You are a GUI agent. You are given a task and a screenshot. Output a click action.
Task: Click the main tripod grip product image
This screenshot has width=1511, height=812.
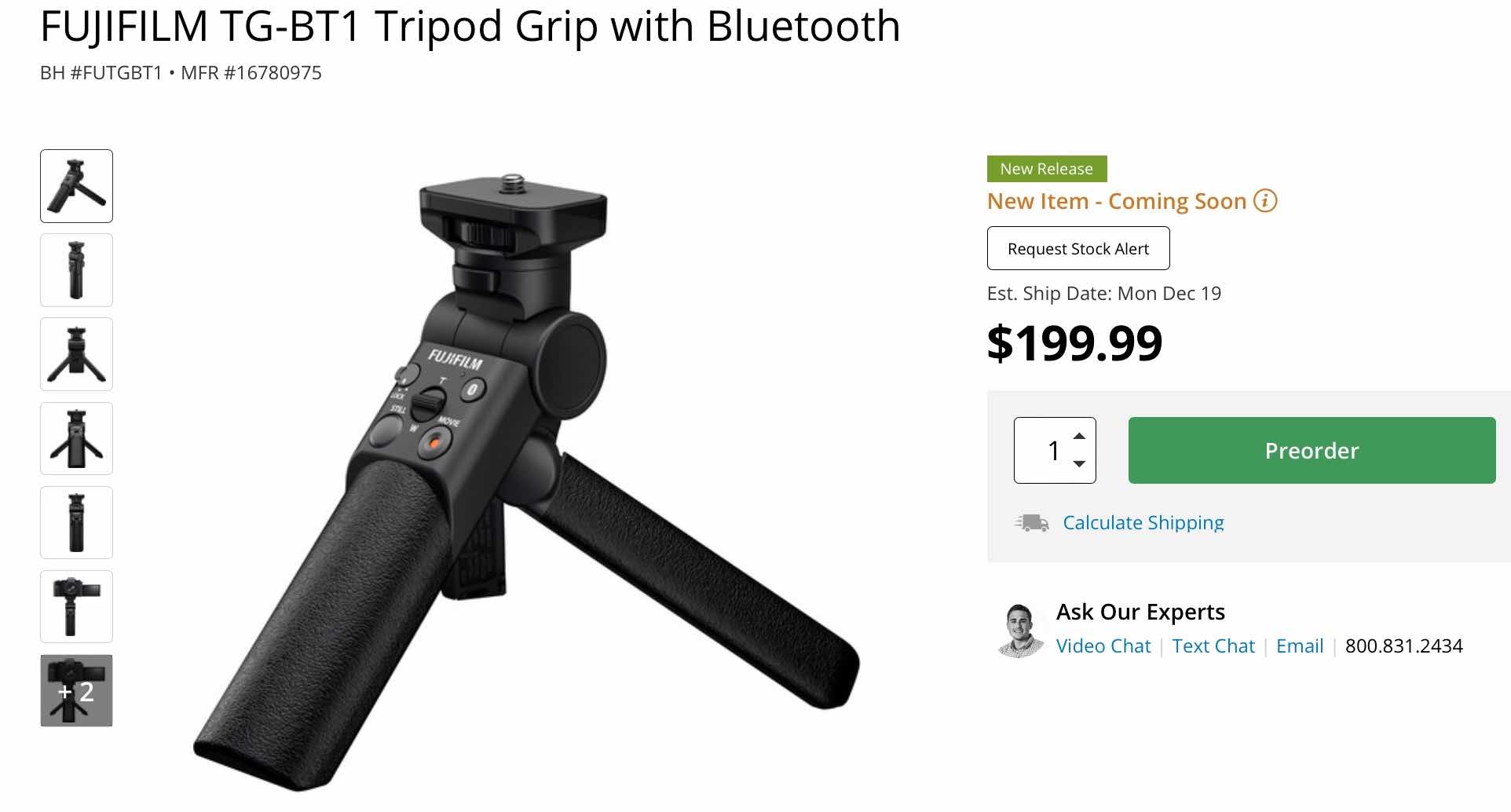point(526,481)
